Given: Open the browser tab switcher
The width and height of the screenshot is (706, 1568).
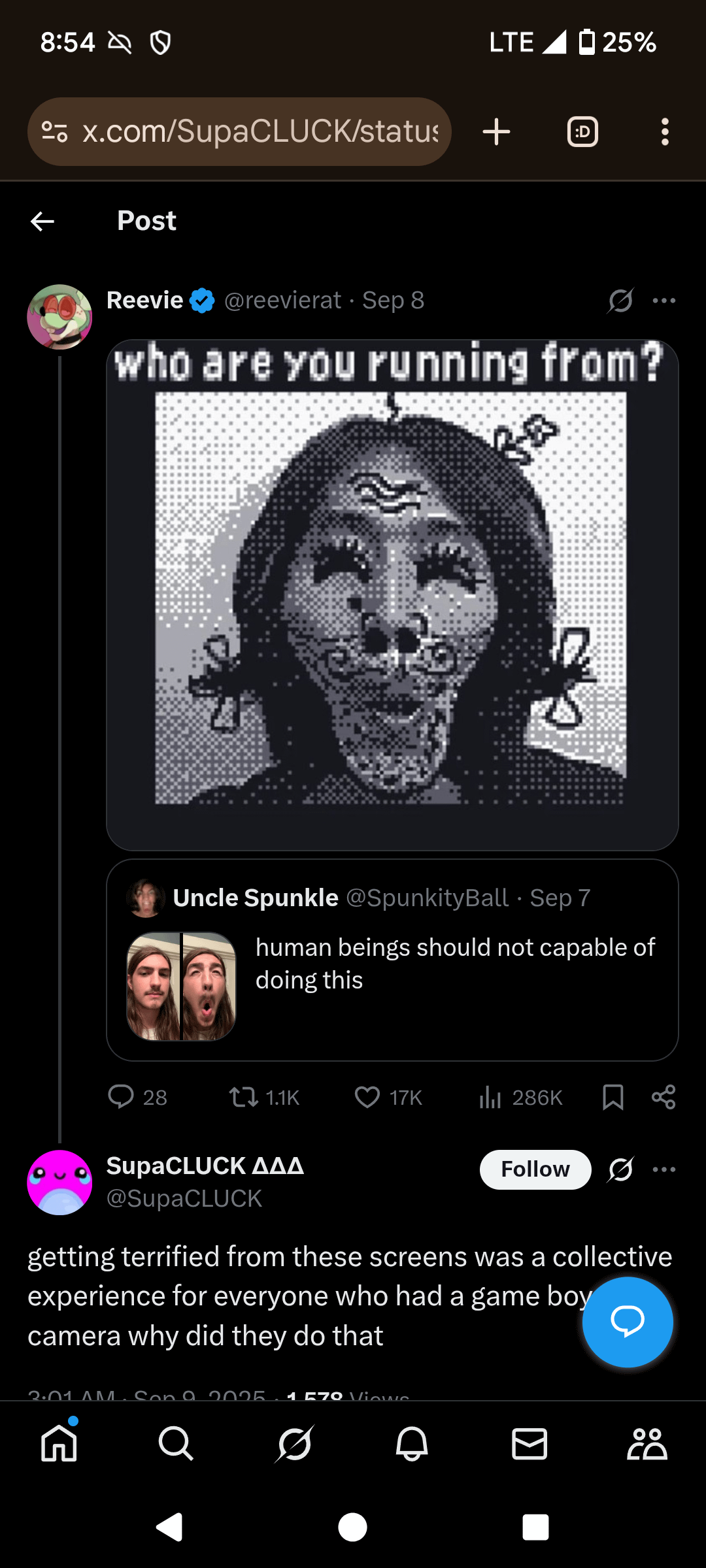Looking at the screenshot, I should click(x=582, y=132).
